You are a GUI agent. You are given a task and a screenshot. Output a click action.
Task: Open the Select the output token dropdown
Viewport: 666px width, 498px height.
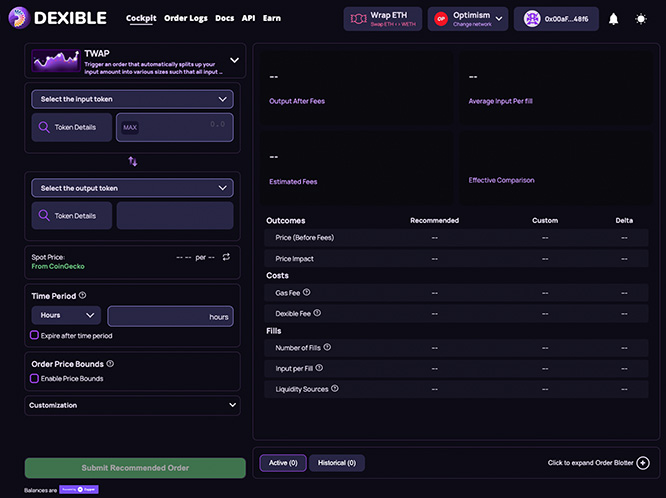pos(133,187)
